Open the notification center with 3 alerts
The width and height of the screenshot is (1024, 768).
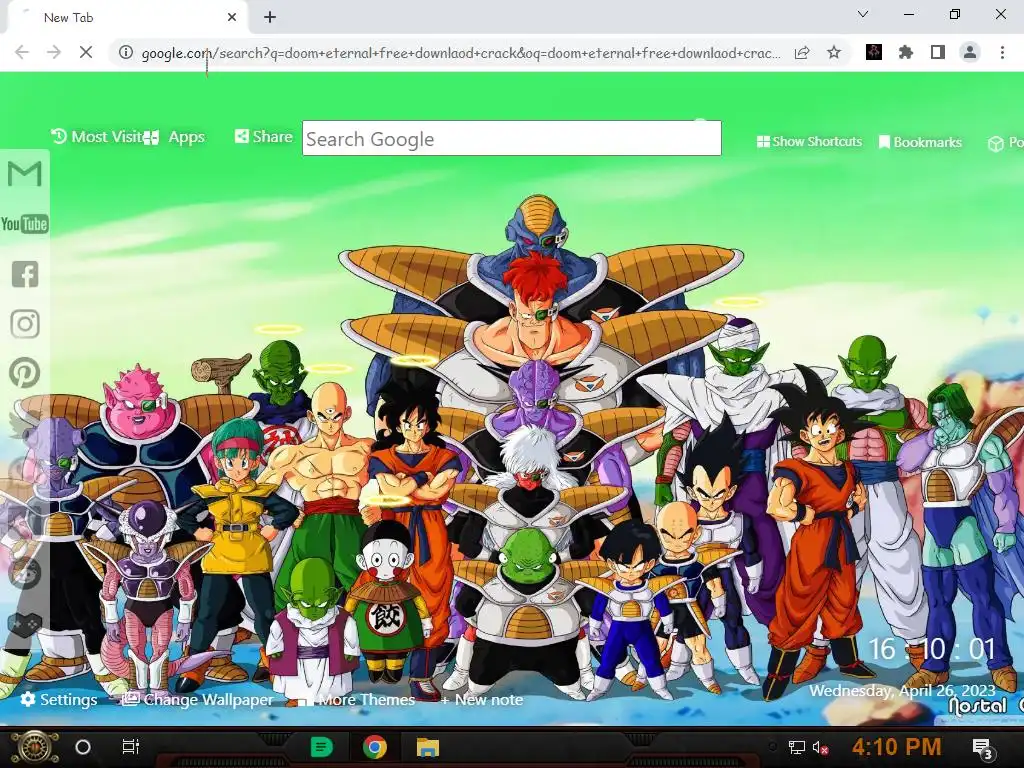[x=982, y=748]
